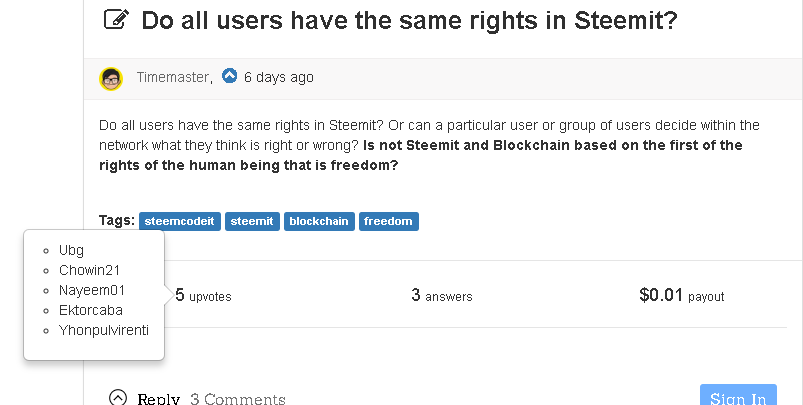The image size is (803, 405).
Task: Open Nayeem01 from the voters list
Action: (91, 290)
